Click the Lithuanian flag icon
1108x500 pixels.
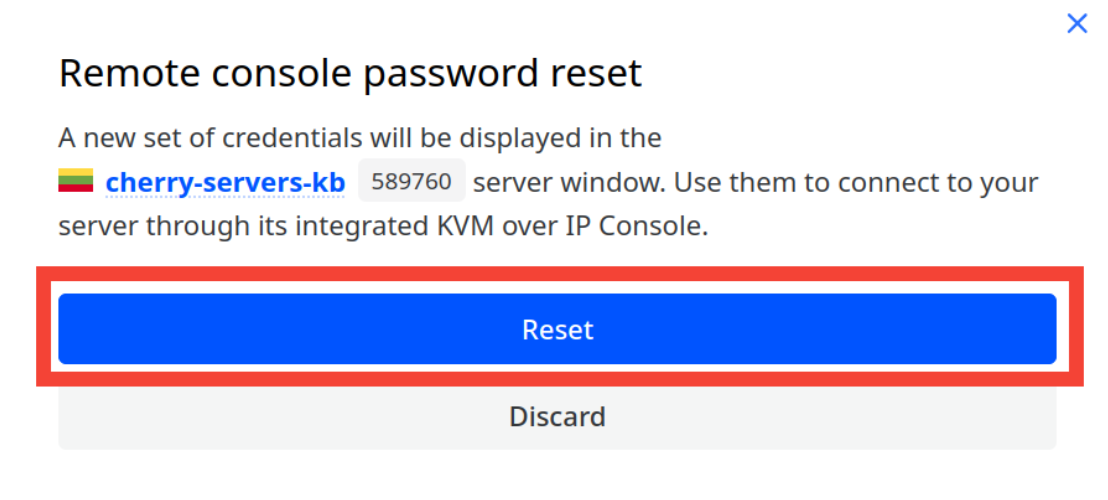pyautogui.click(x=76, y=182)
